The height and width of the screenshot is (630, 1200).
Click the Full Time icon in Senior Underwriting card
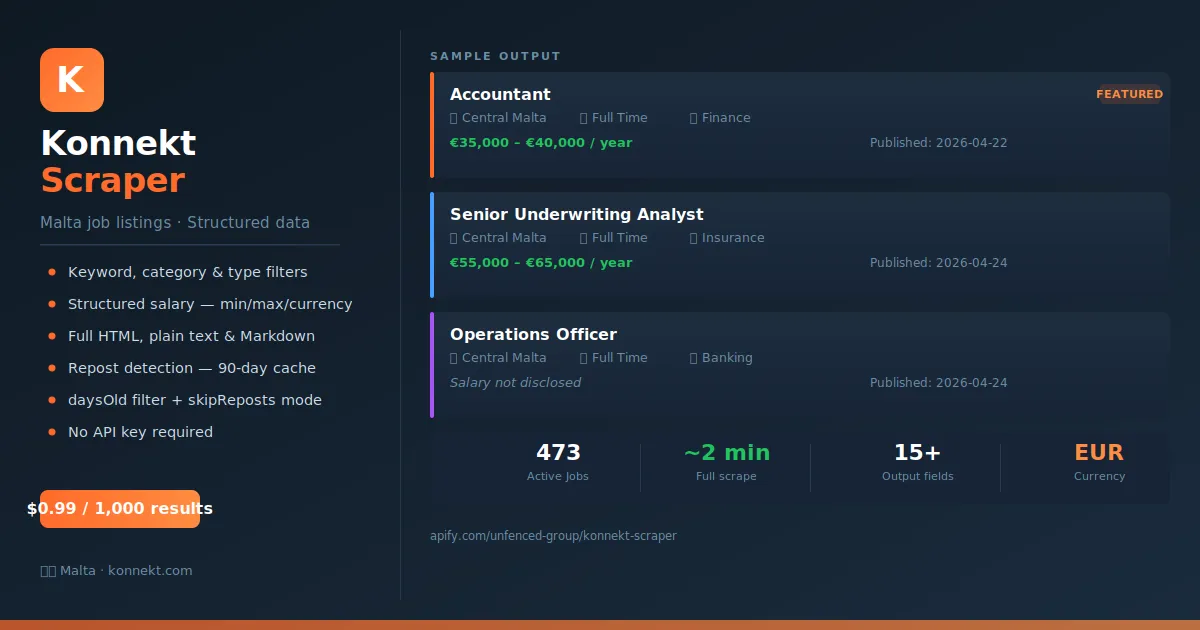583,238
